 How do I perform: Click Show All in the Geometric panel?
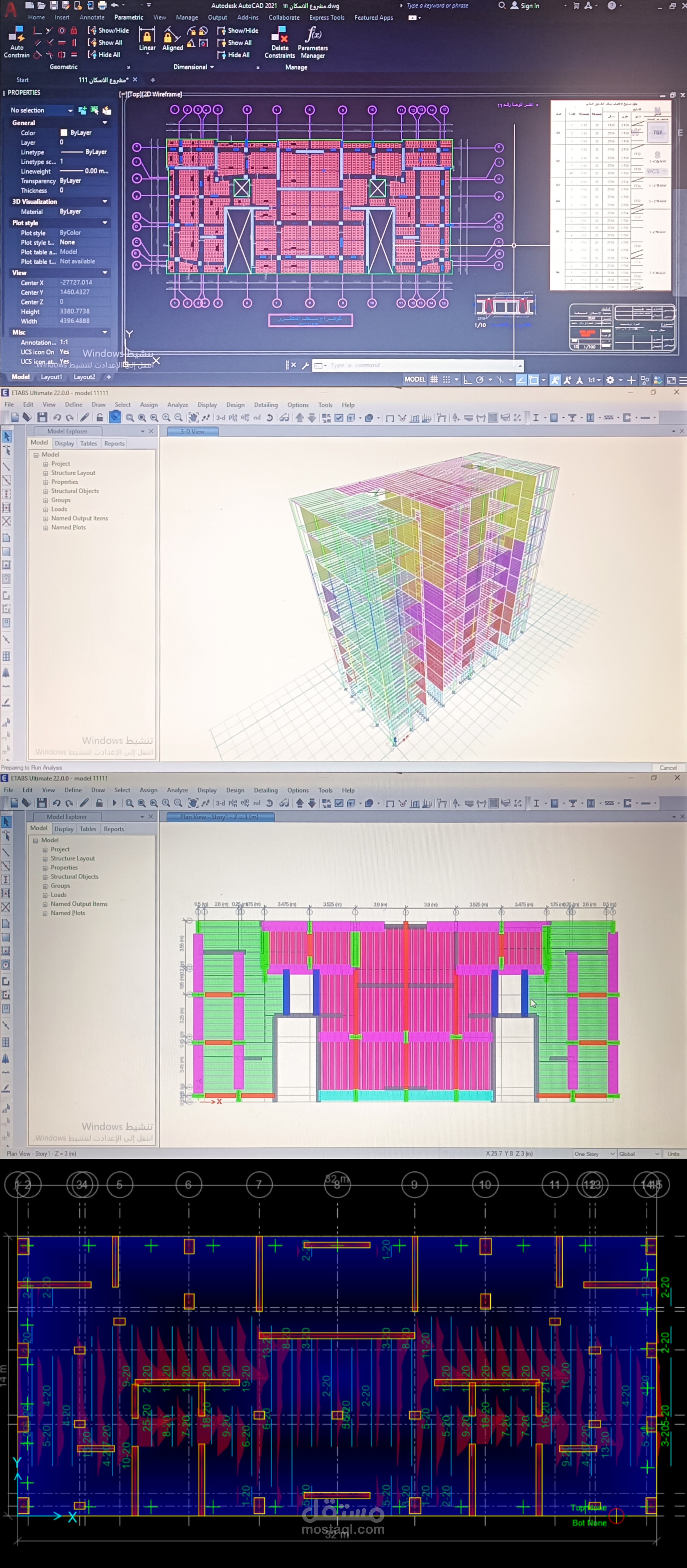tap(105, 43)
